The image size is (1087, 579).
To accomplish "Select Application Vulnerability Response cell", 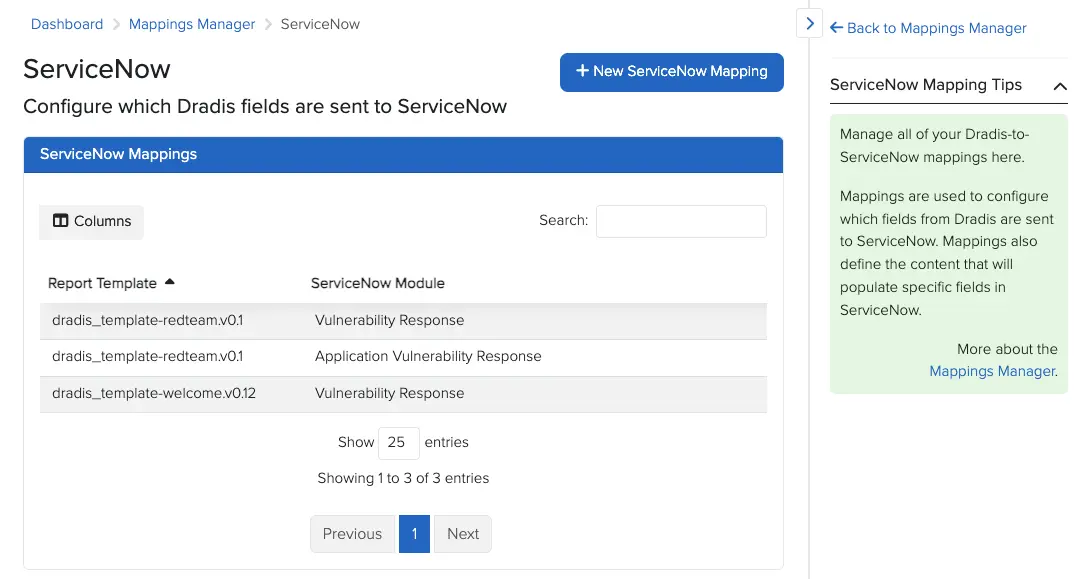I will [x=428, y=356].
